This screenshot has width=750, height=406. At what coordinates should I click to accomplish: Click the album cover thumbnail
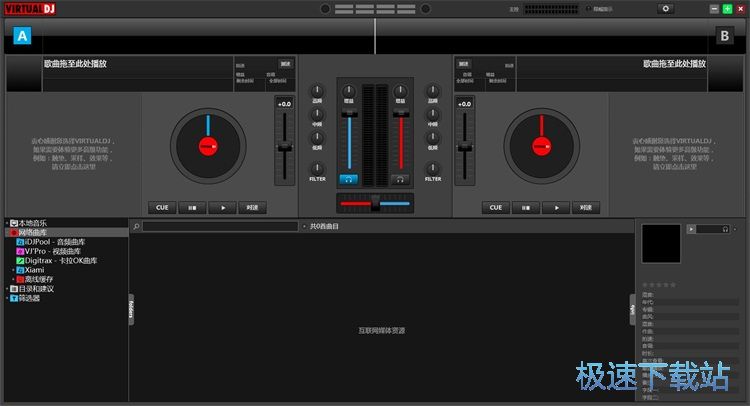click(661, 243)
